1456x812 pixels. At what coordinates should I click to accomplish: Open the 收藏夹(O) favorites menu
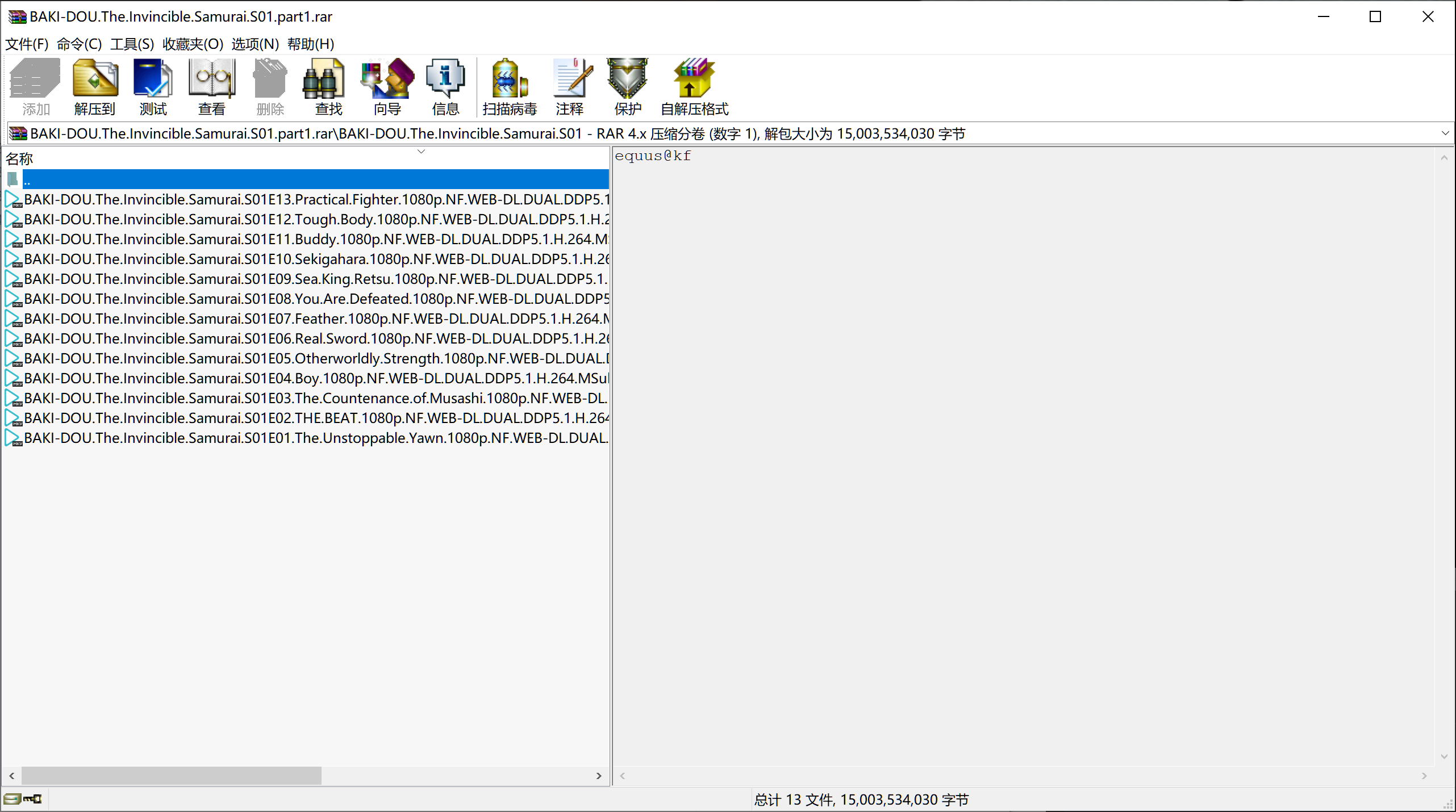point(193,44)
